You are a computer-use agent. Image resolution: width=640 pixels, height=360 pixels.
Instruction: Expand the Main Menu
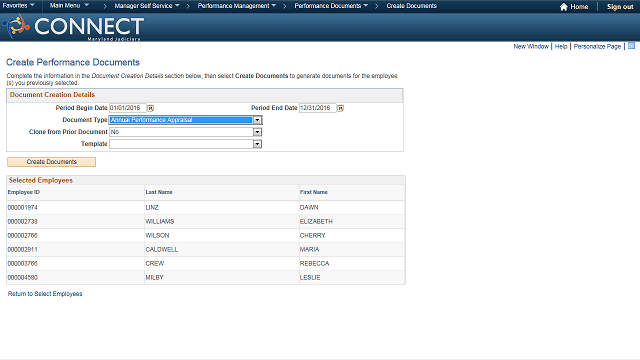69,6
